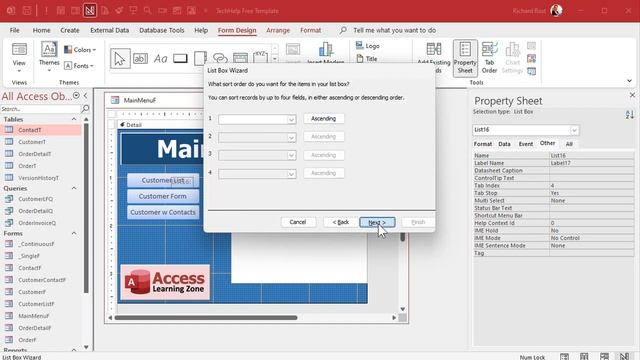Select the Format tab in Property Sheet
Screen dimensions: 640x360
(482, 144)
